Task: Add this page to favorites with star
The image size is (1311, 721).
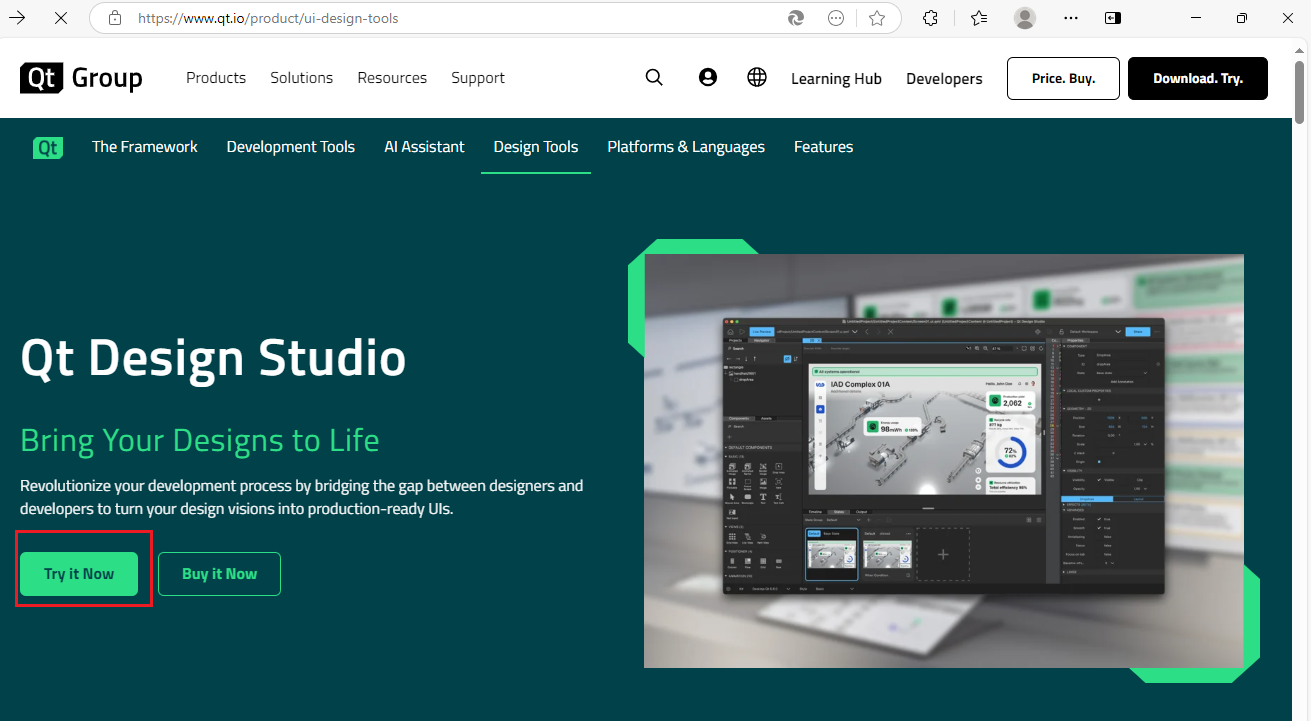Action: pos(877,18)
